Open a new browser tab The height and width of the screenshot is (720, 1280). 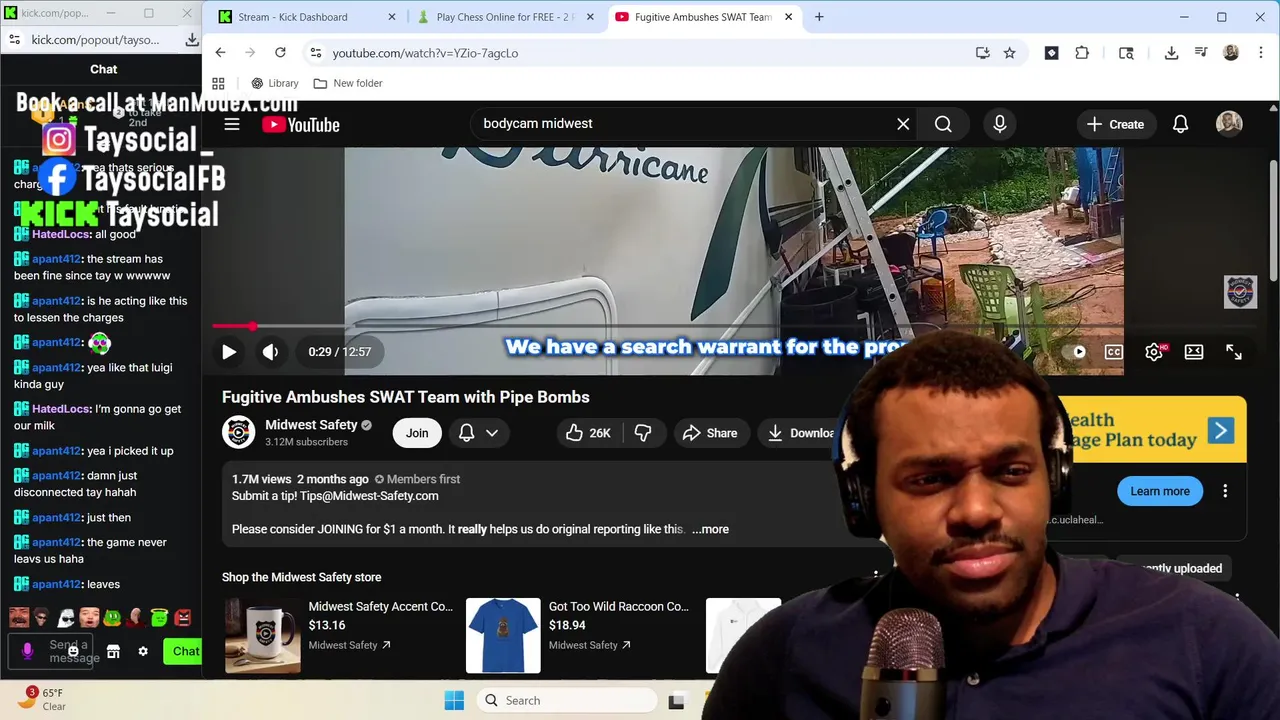pos(819,17)
